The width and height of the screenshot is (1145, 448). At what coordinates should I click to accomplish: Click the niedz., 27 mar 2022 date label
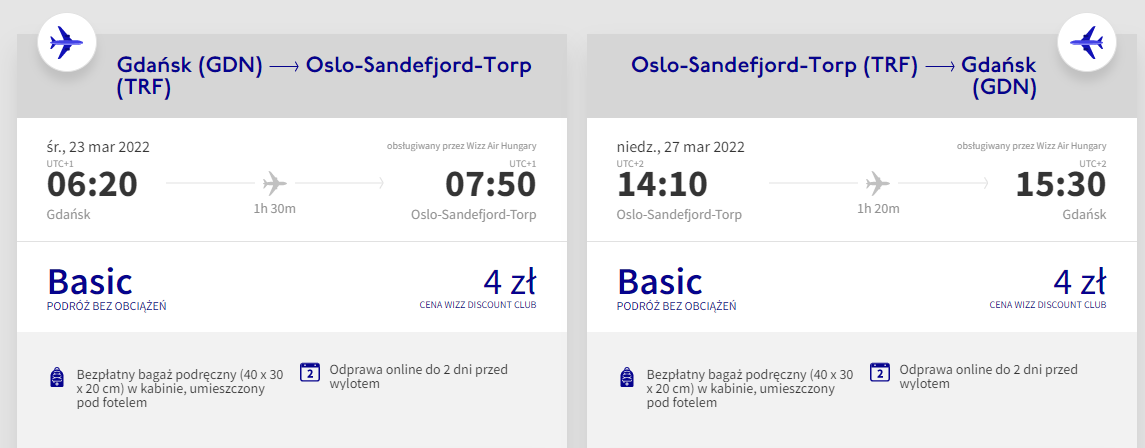681,147
